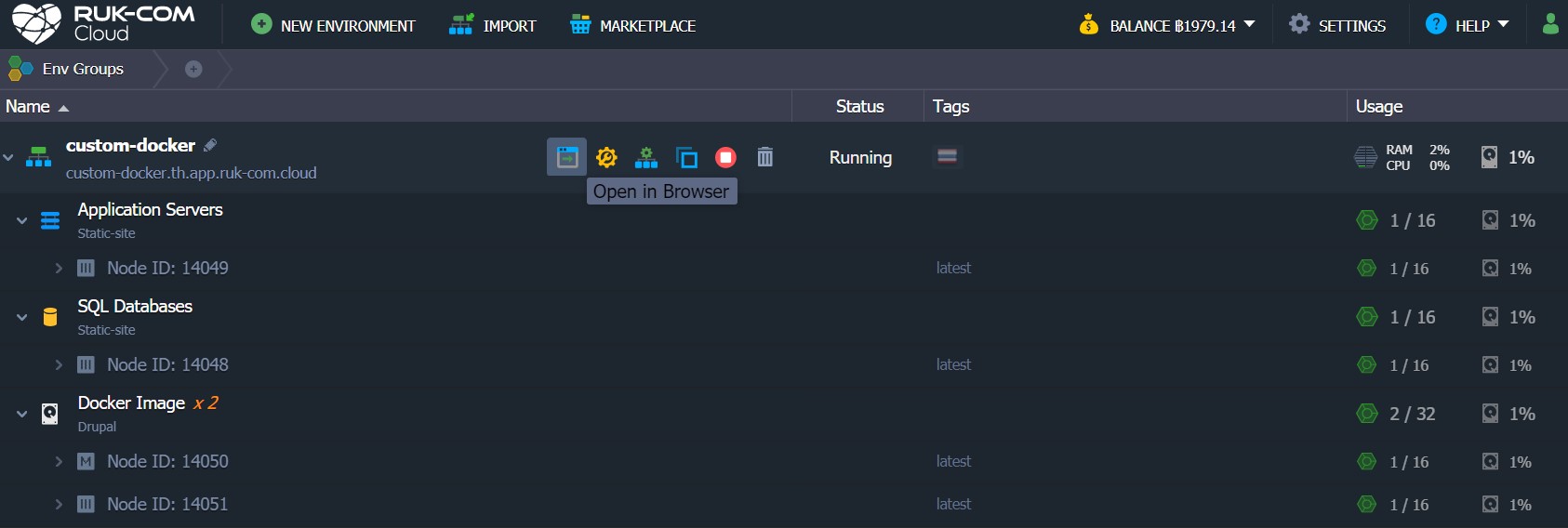This screenshot has height=528, width=1568.
Task: Click the Open in Browser icon
Action: point(566,157)
